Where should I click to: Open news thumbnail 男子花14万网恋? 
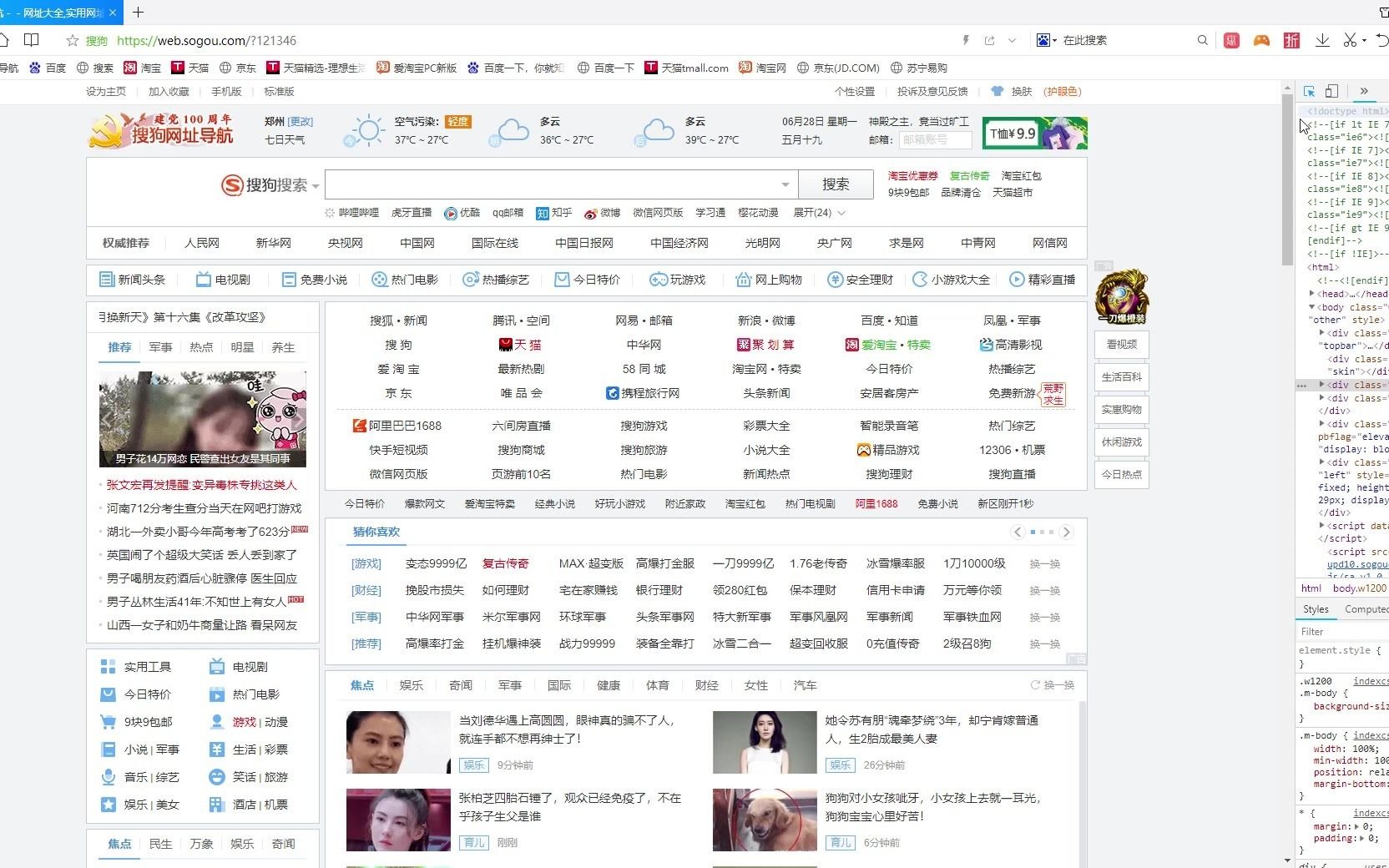(x=203, y=419)
